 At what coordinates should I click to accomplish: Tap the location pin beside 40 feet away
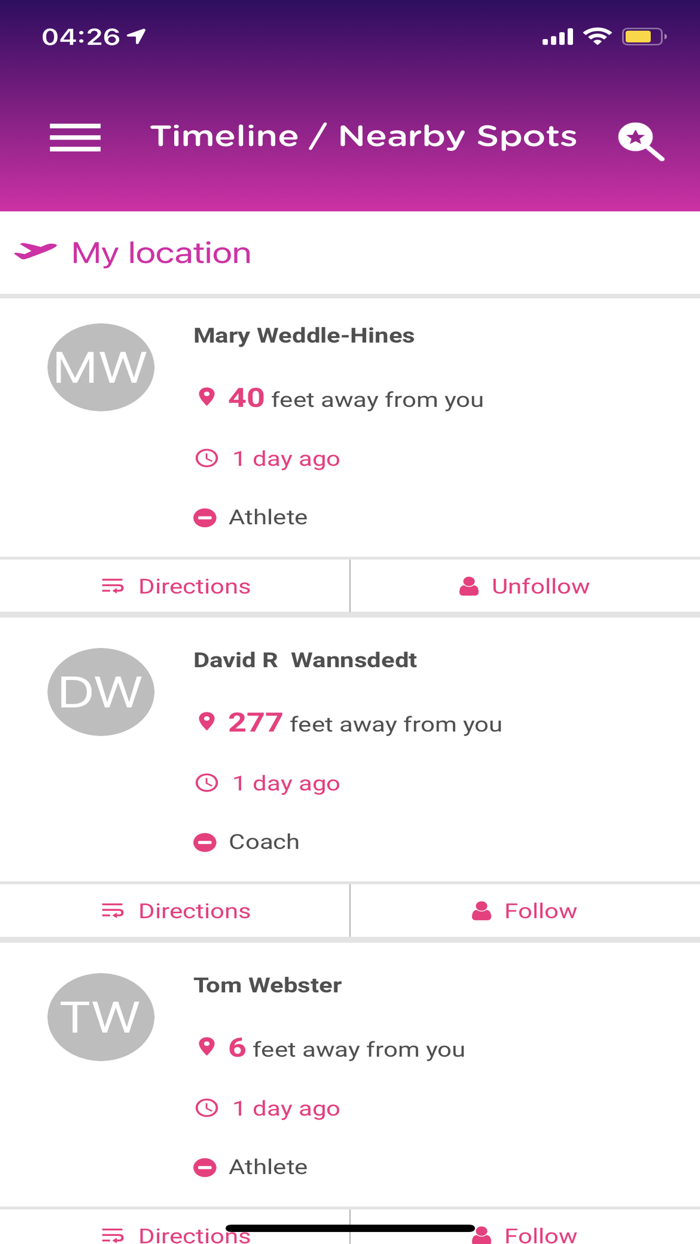coord(206,397)
